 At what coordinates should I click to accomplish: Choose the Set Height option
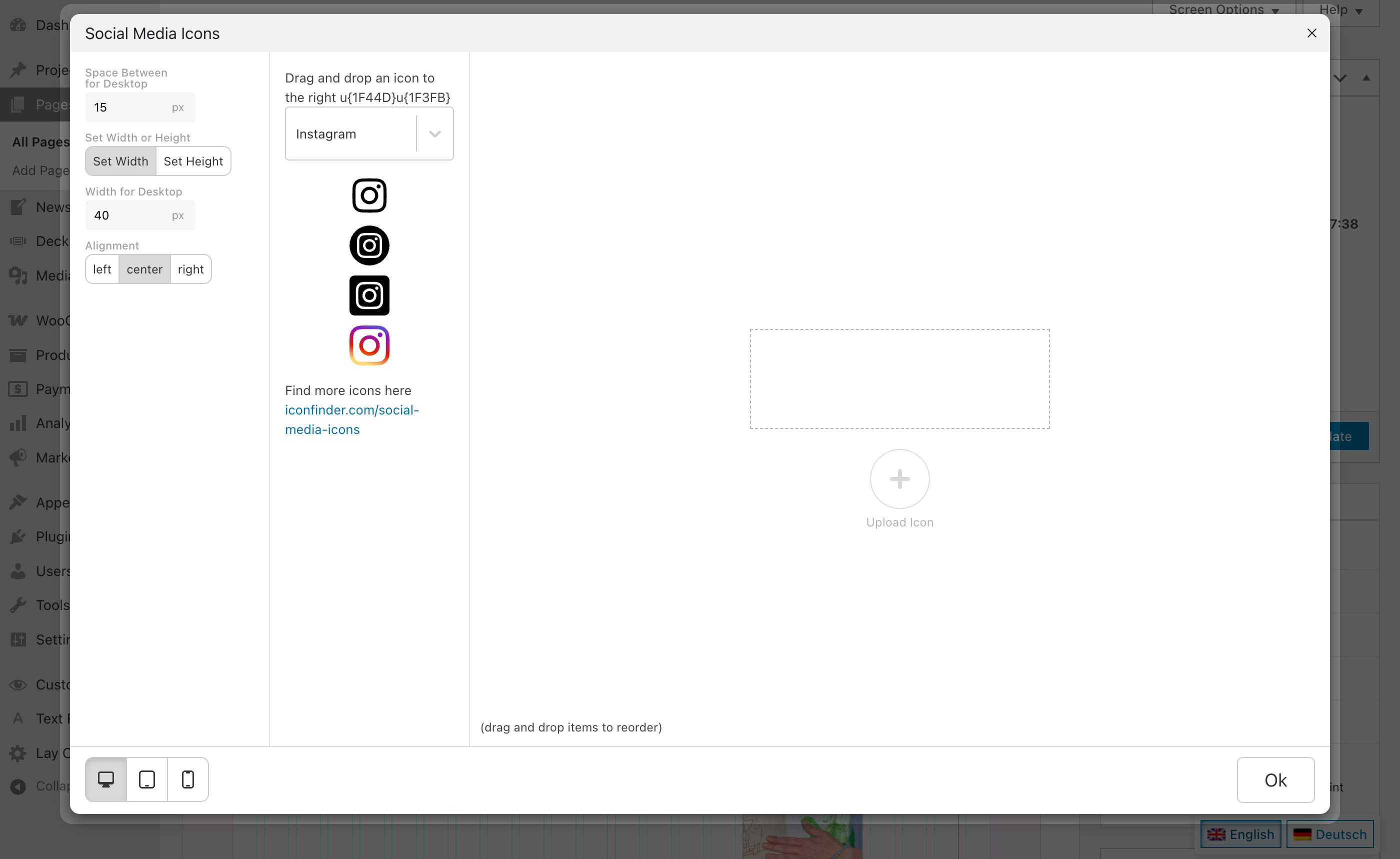(x=193, y=161)
